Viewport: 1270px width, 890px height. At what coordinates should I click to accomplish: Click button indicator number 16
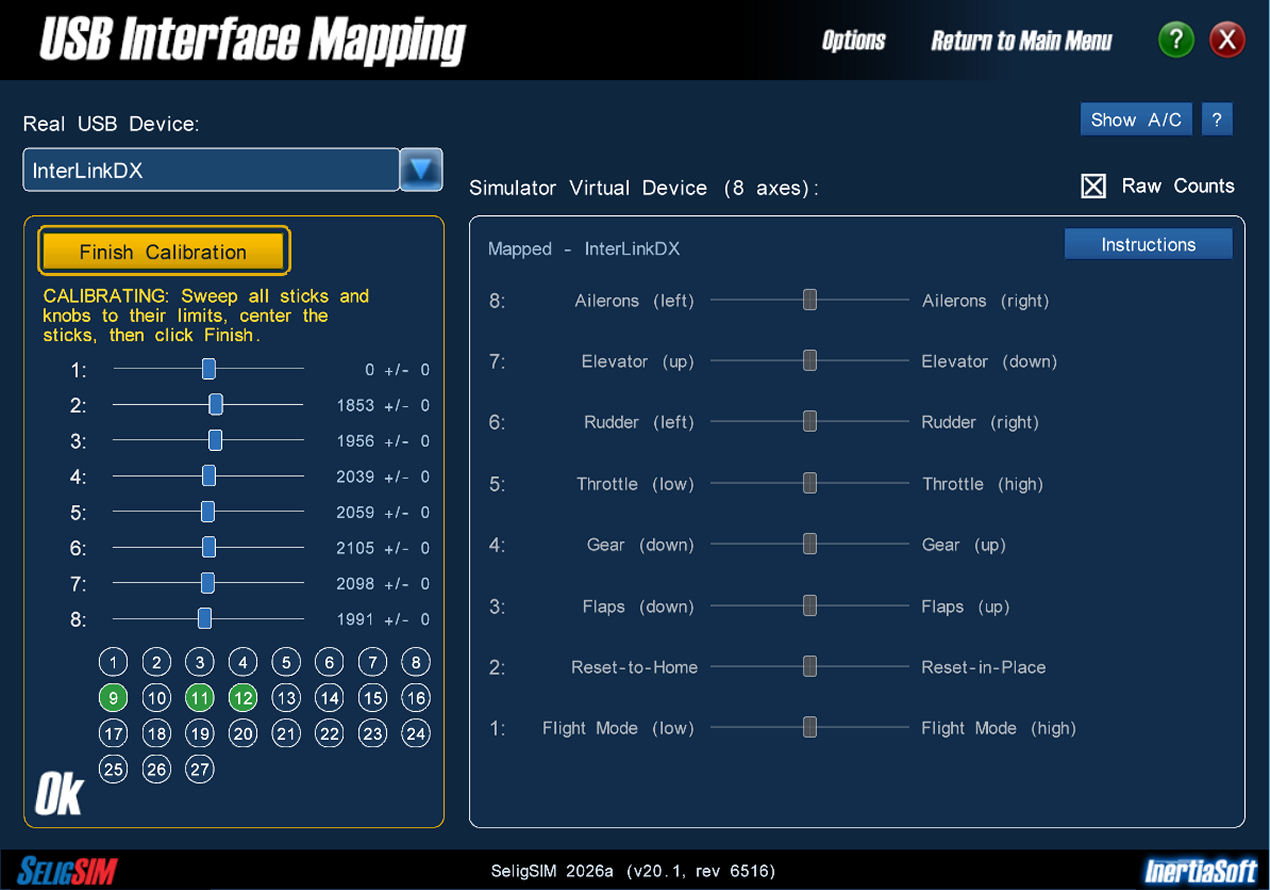click(416, 698)
